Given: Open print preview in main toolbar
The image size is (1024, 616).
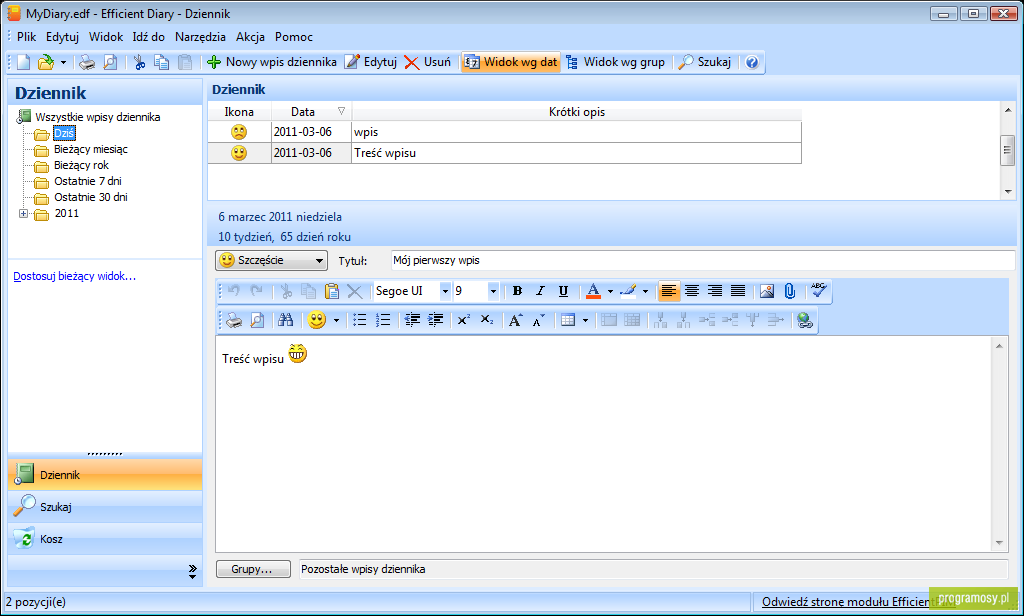Looking at the screenshot, I should coord(110,62).
